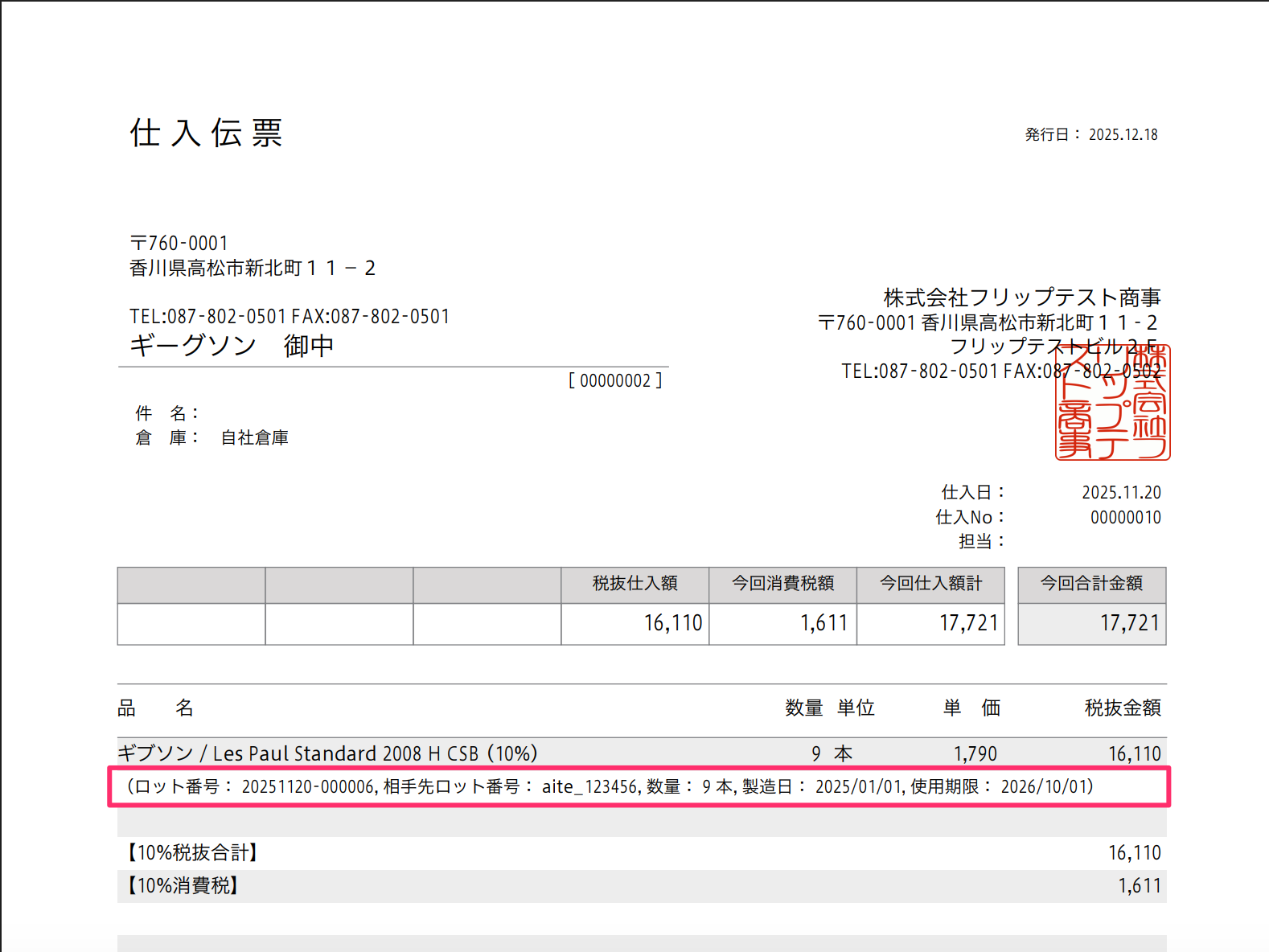Viewport: 1269px width, 952px height.
Task: Click the purchase number 00000010
Action: point(1125,517)
